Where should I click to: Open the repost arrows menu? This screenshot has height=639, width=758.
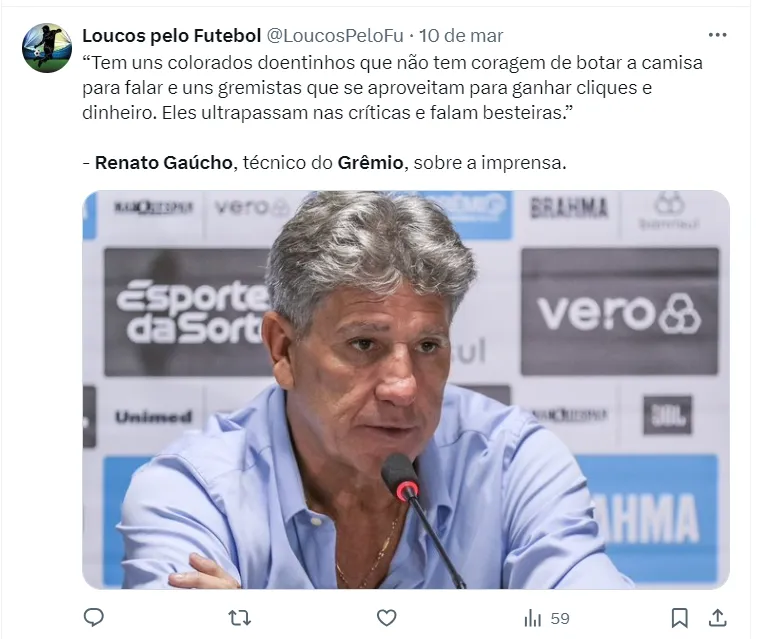point(239,617)
